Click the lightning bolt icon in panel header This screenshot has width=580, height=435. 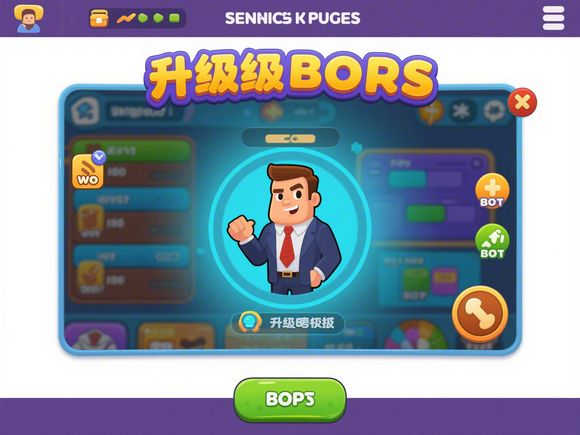[431, 111]
